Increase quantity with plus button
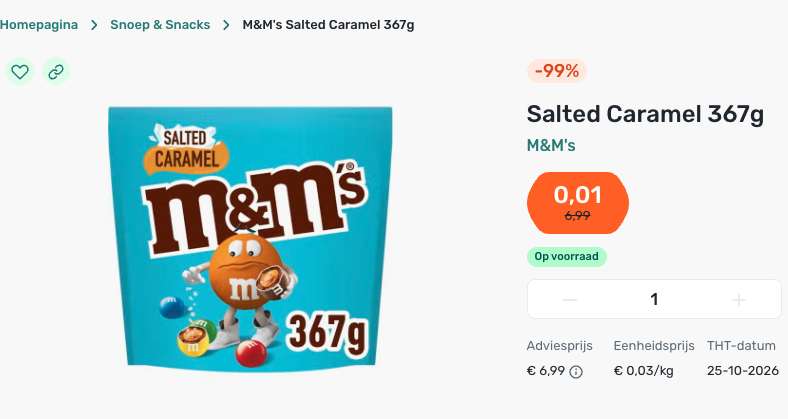The width and height of the screenshot is (788, 419). tap(739, 300)
